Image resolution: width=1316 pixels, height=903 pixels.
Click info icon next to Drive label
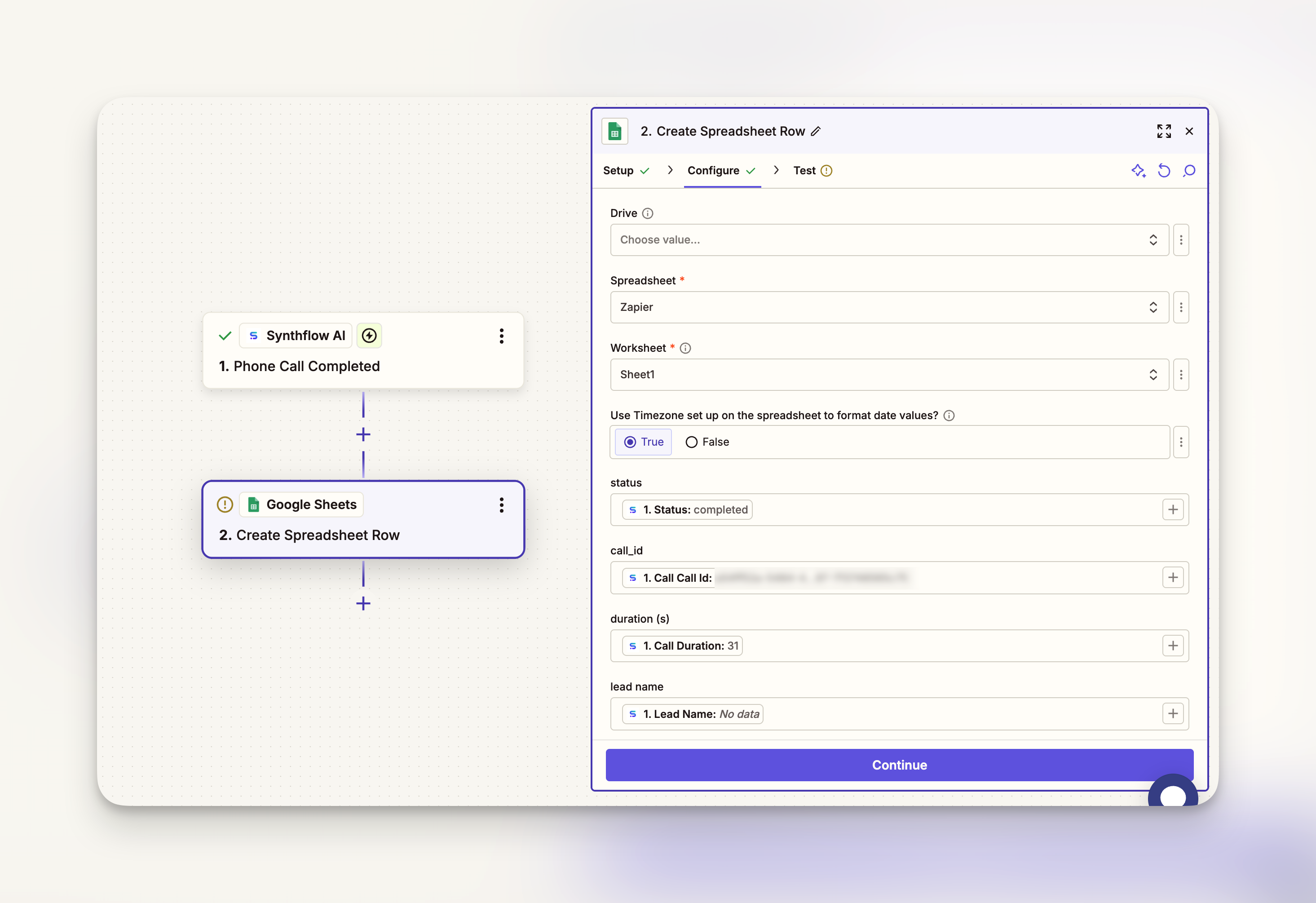click(648, 213)
